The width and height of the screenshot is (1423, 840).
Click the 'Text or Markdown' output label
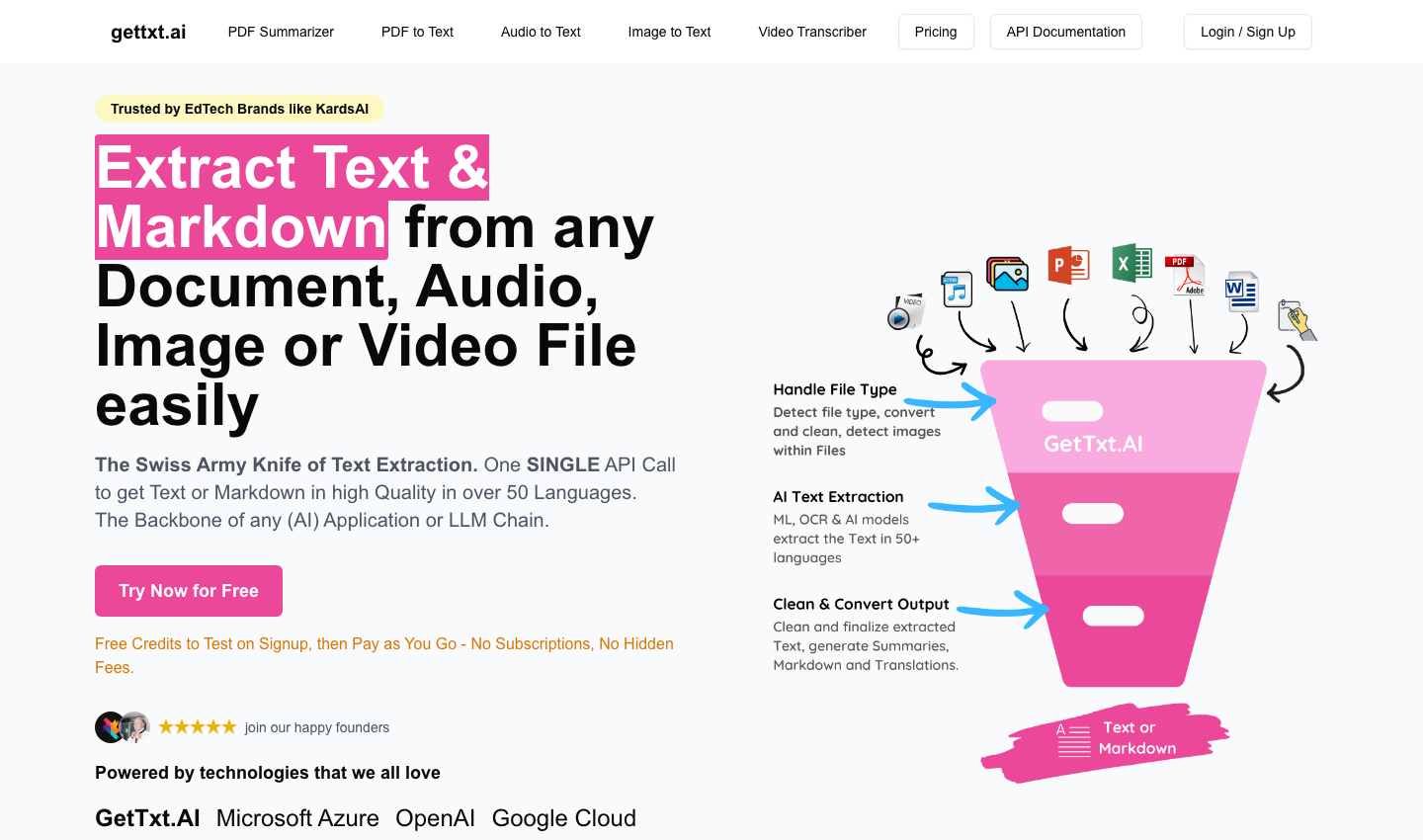[x=1136, y=738]
